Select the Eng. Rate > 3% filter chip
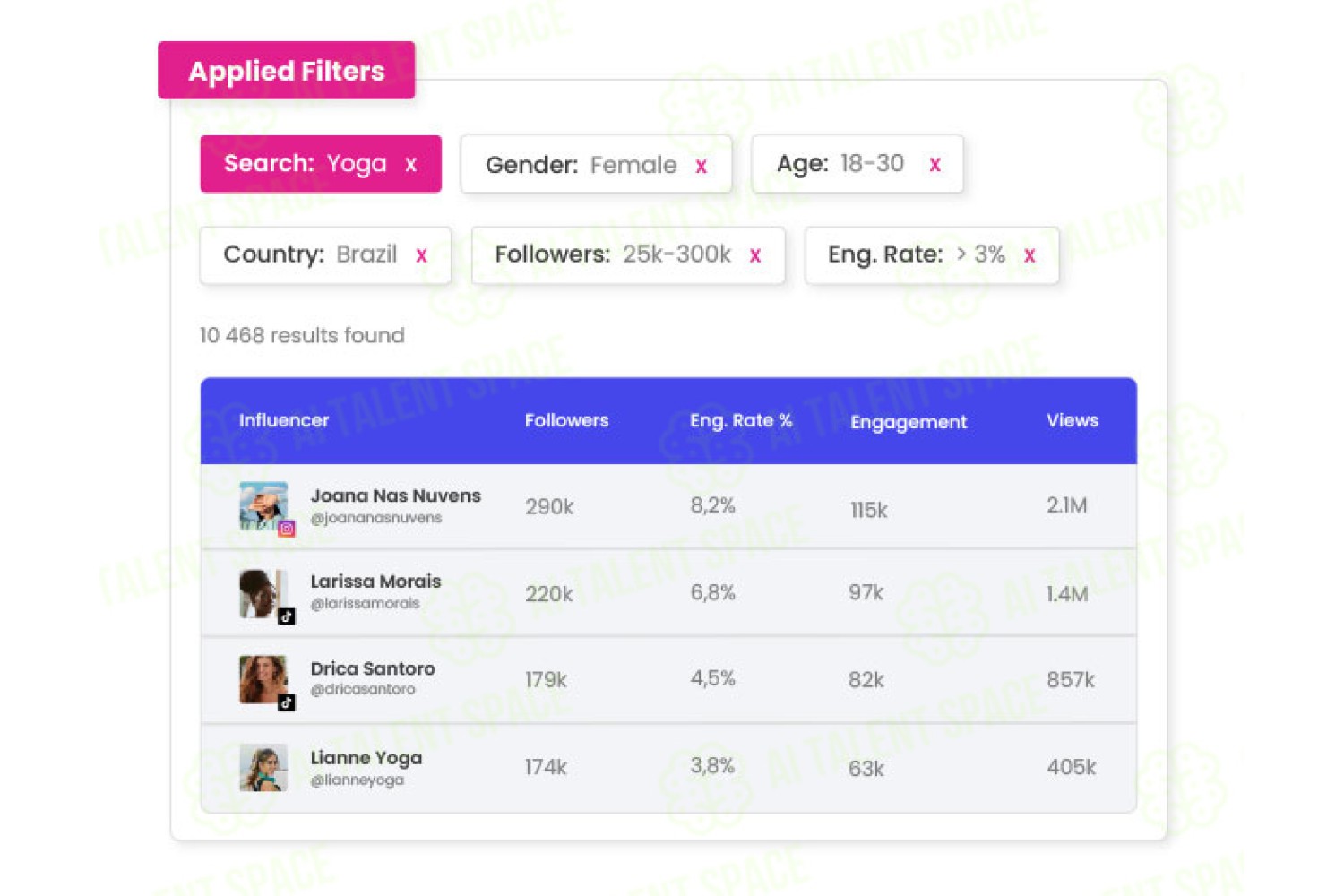This screenshot has width=1344, height=896. [x=932, y=255]
